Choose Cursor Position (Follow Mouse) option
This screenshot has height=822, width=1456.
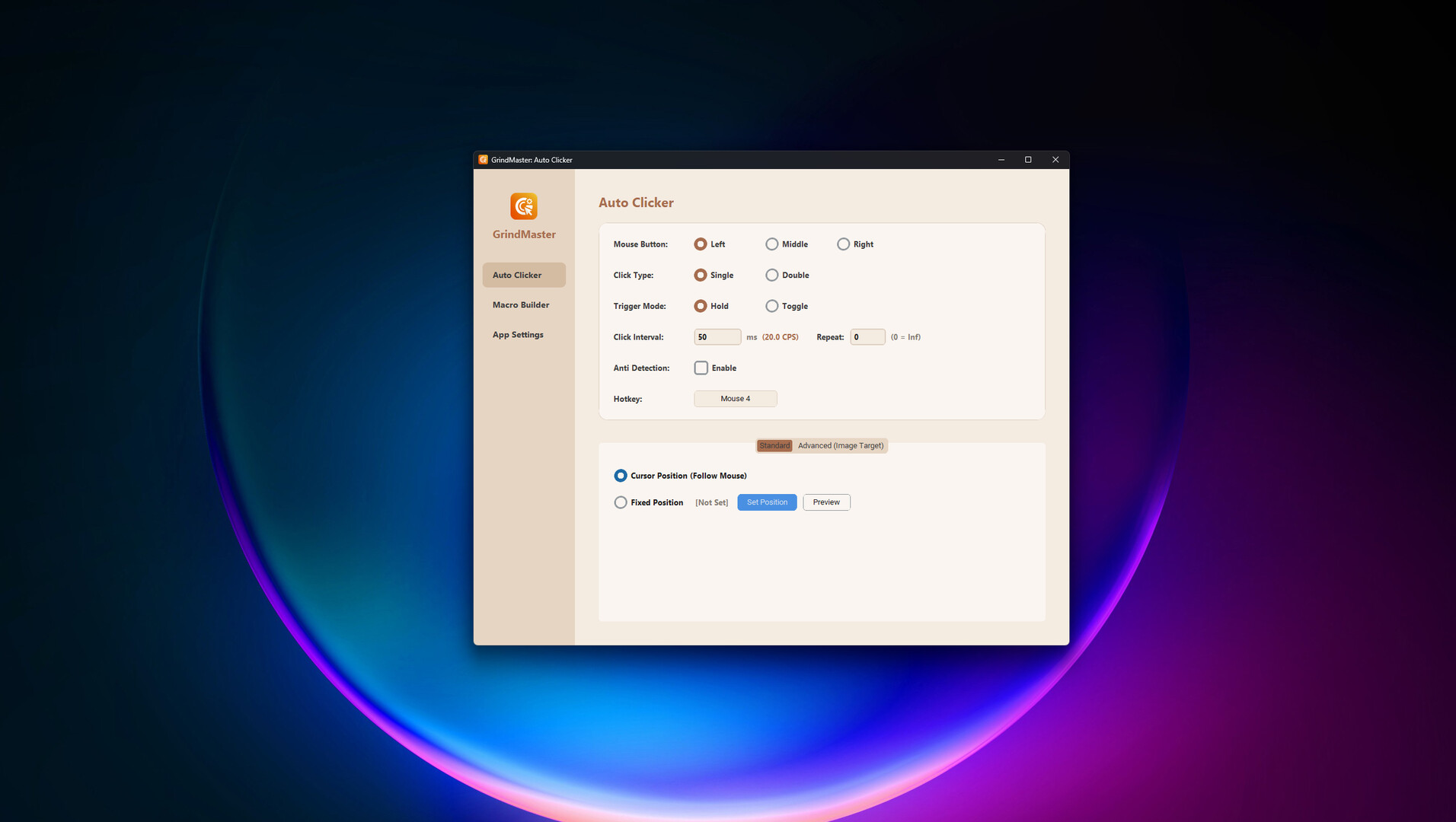621,476
